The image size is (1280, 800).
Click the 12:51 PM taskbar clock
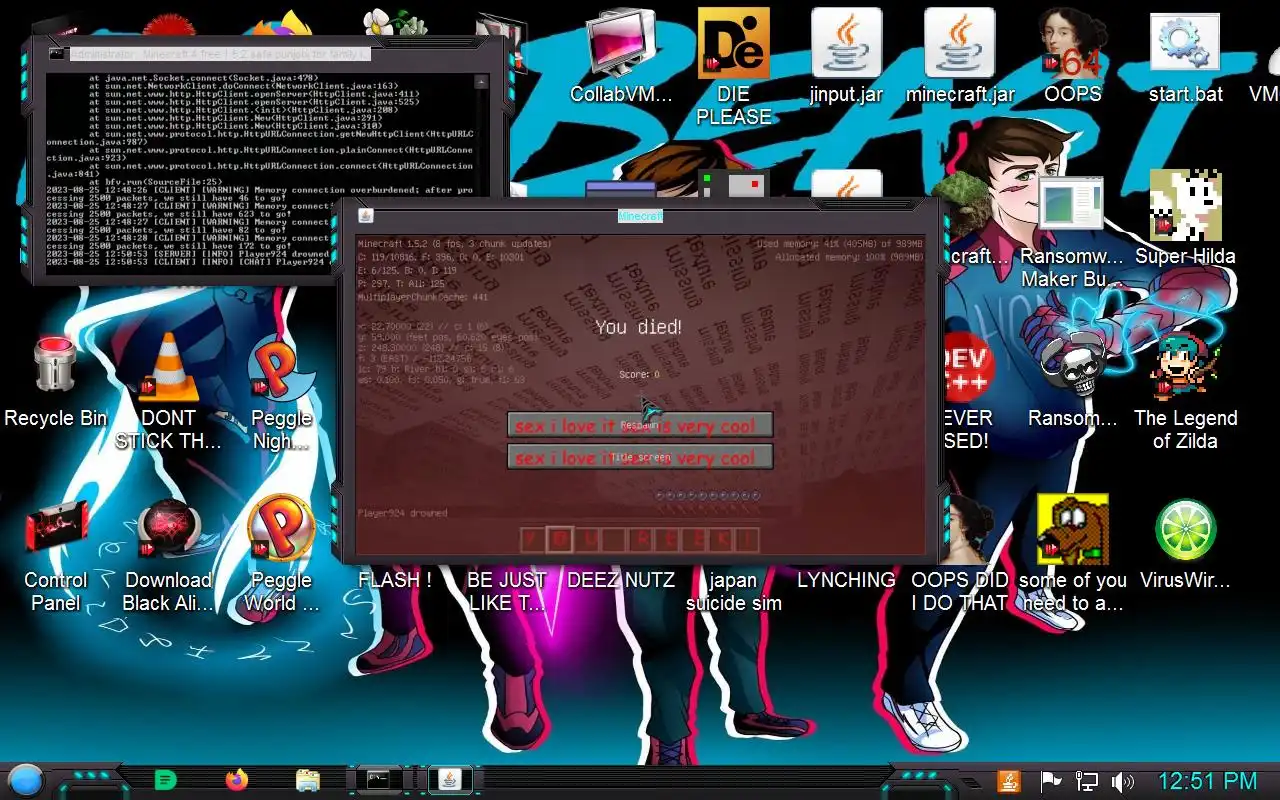(x=1207, y=781)
